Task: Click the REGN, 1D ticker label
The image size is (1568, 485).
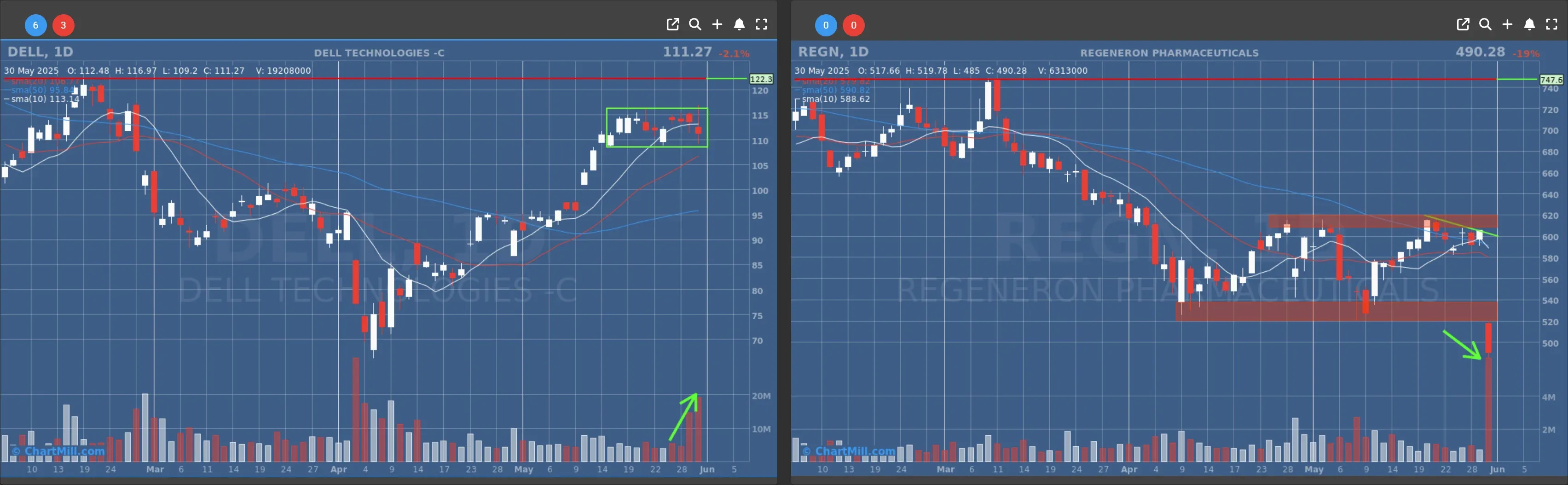Action: pos(833,52)
